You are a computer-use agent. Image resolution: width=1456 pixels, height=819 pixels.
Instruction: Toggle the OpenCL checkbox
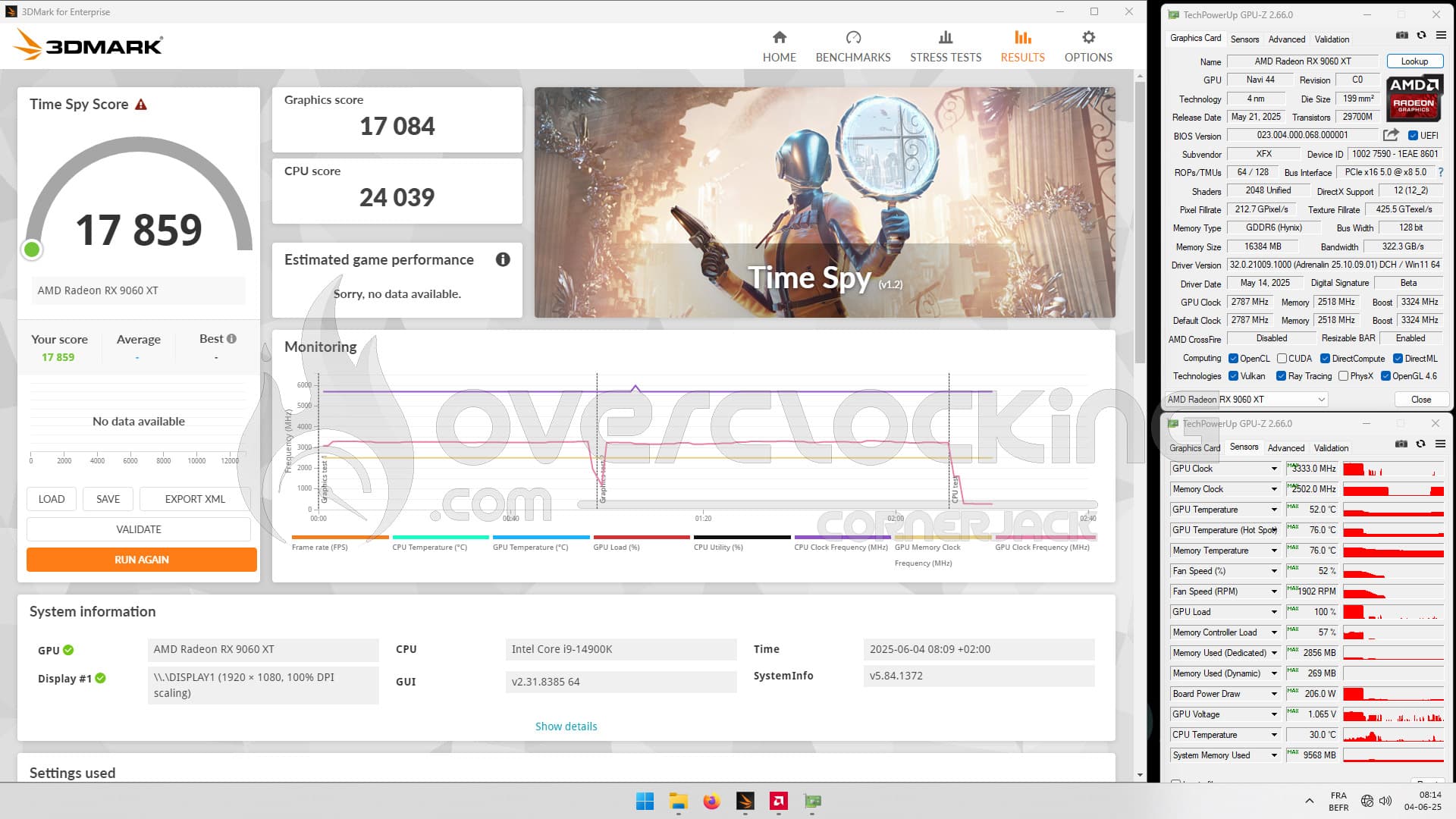point(1234,359)
